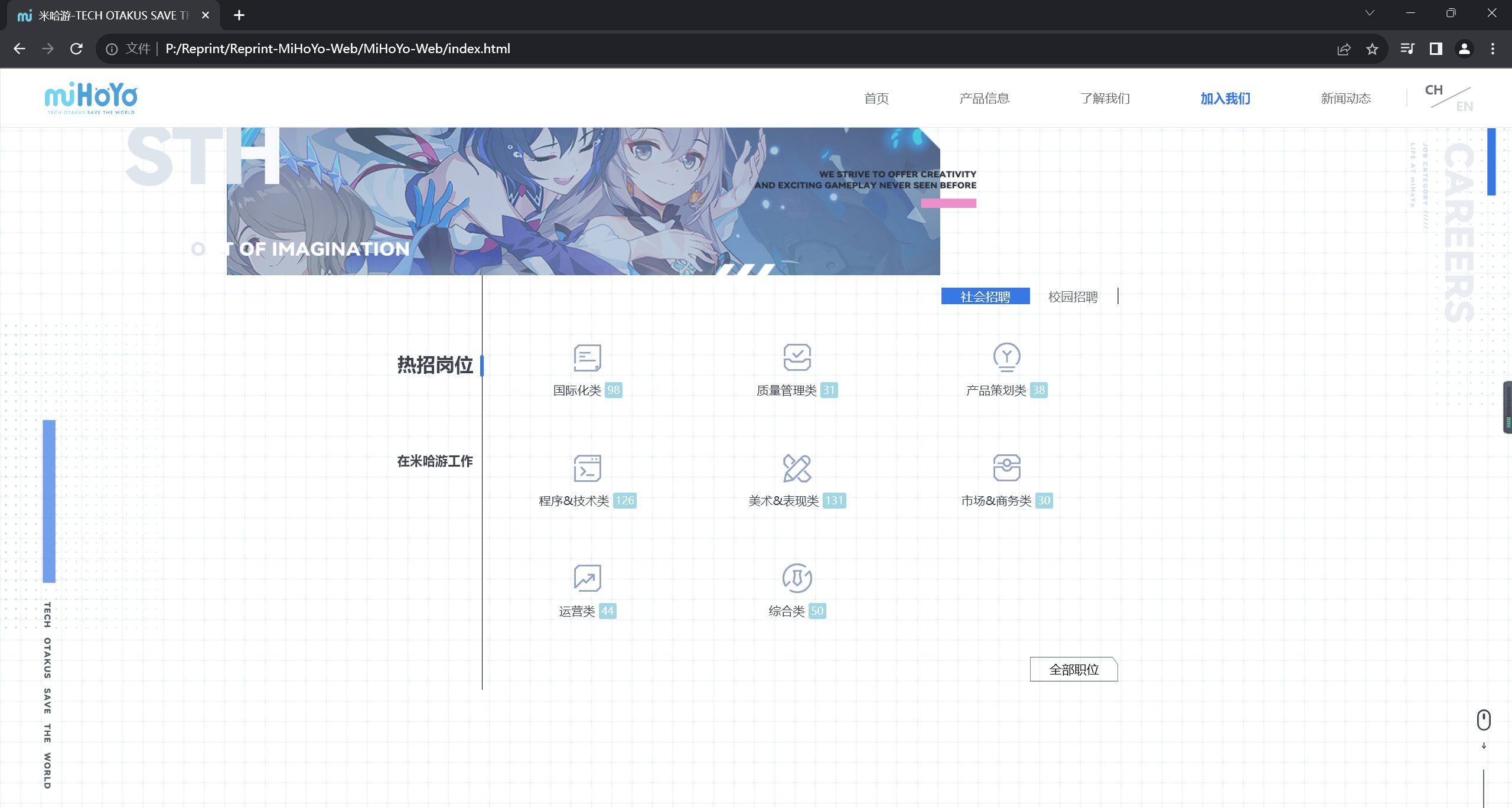Viewport: 1512px width, 808px height.
Task: Open the media control playlist icon
Action: (1407, 49)
